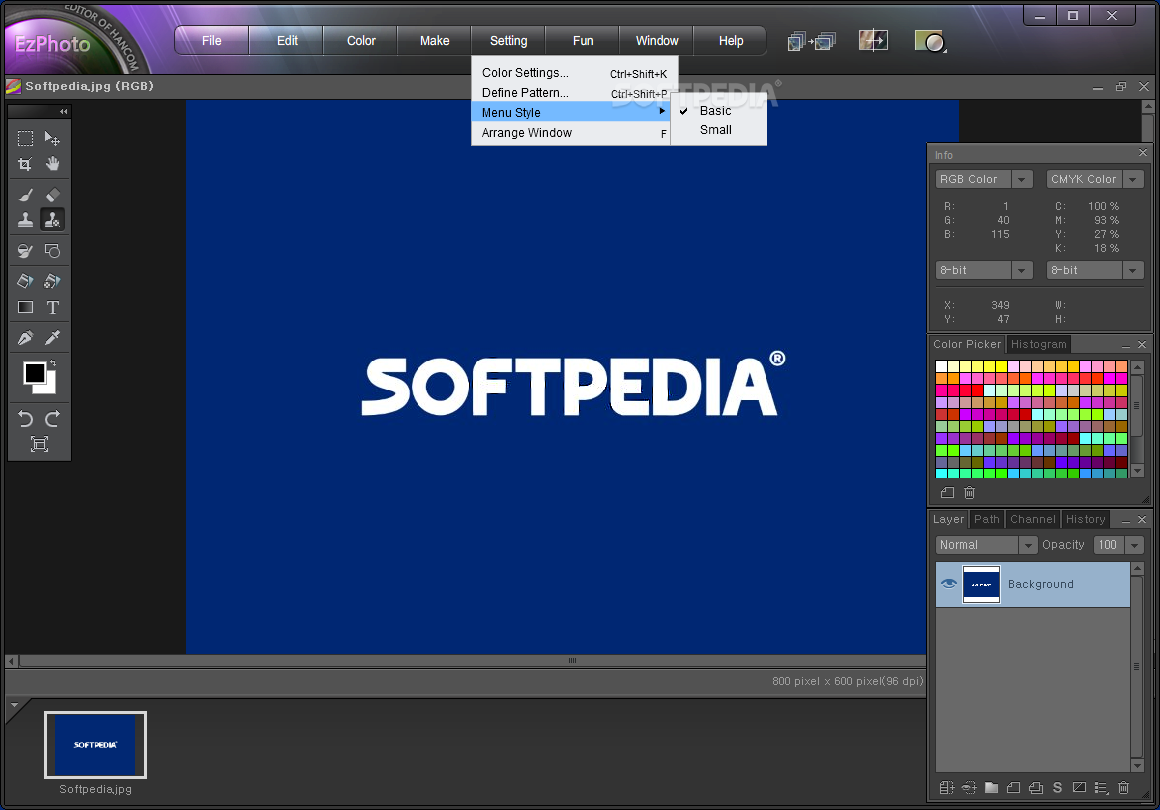Delete layer with trash icon

tap(1124, 788)
